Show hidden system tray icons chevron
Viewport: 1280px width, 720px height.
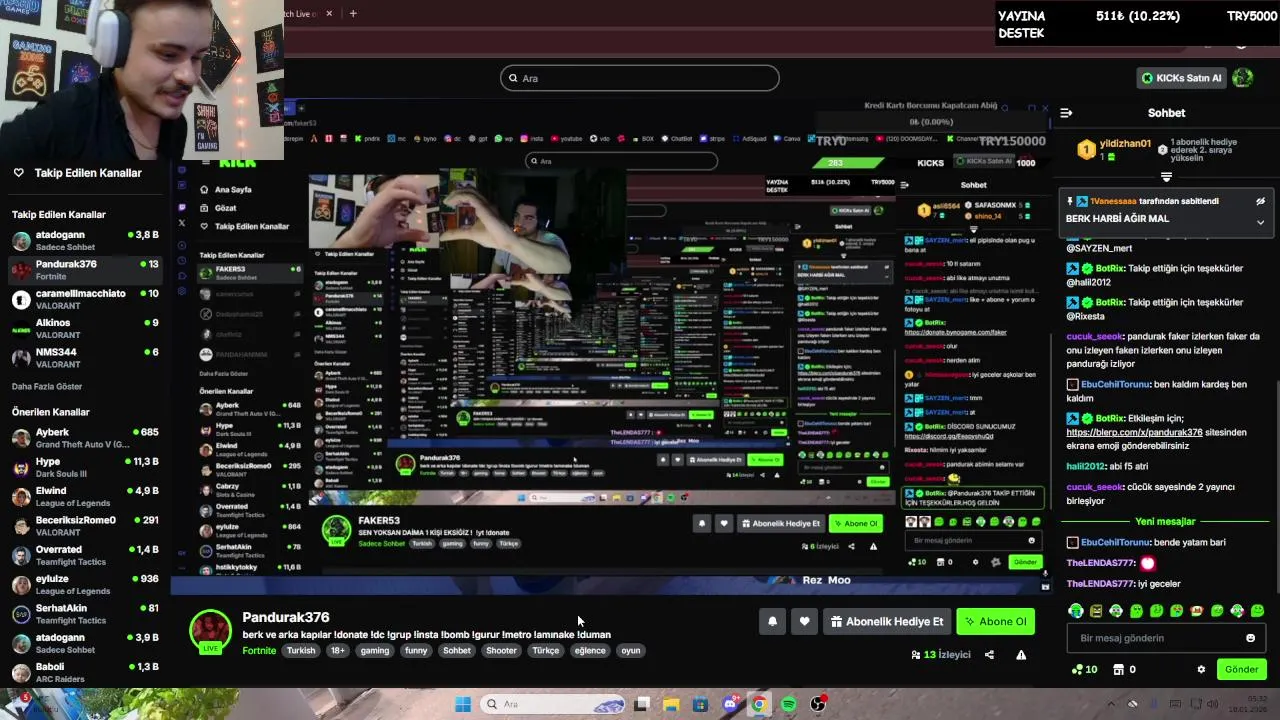pos(1110,704)
